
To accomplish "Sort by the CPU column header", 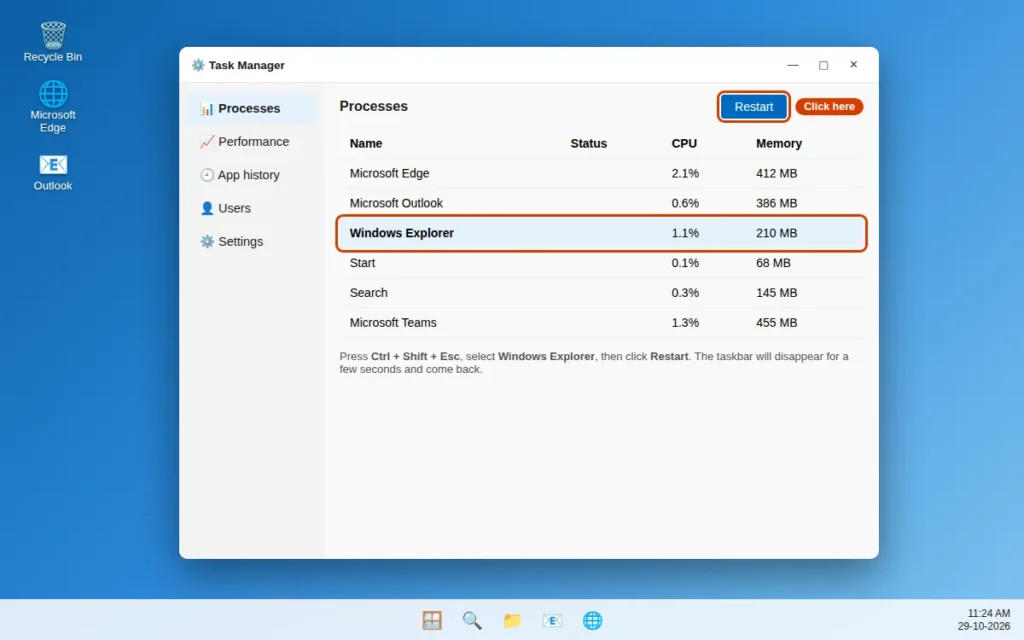I will 684,144.
